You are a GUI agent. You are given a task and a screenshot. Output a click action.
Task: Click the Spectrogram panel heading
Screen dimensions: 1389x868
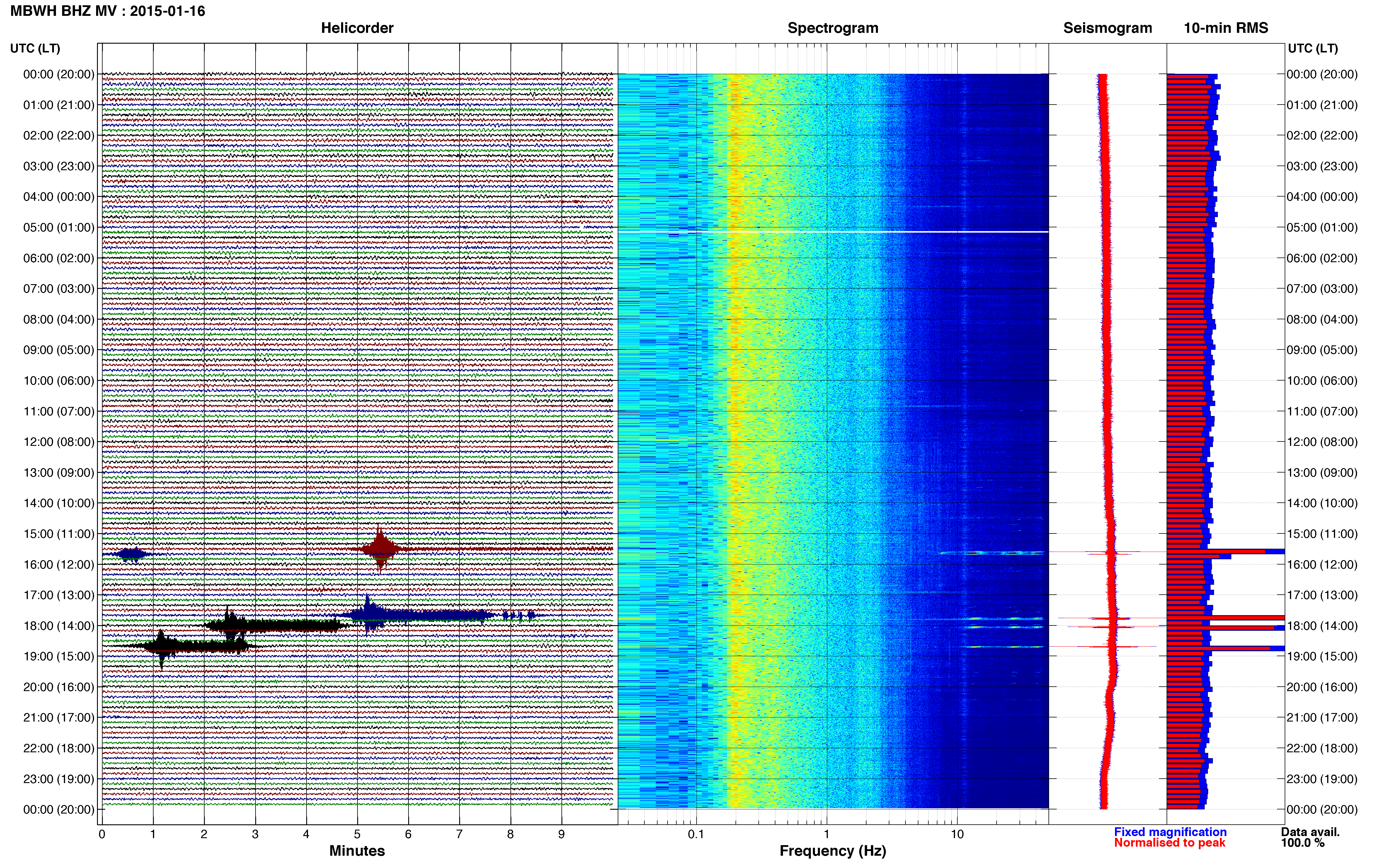(x=833, y=28)
